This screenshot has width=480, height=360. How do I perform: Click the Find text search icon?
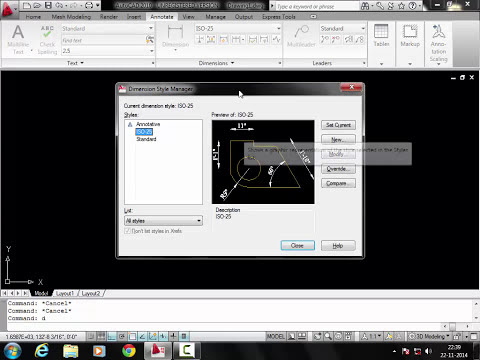point(150,40)
